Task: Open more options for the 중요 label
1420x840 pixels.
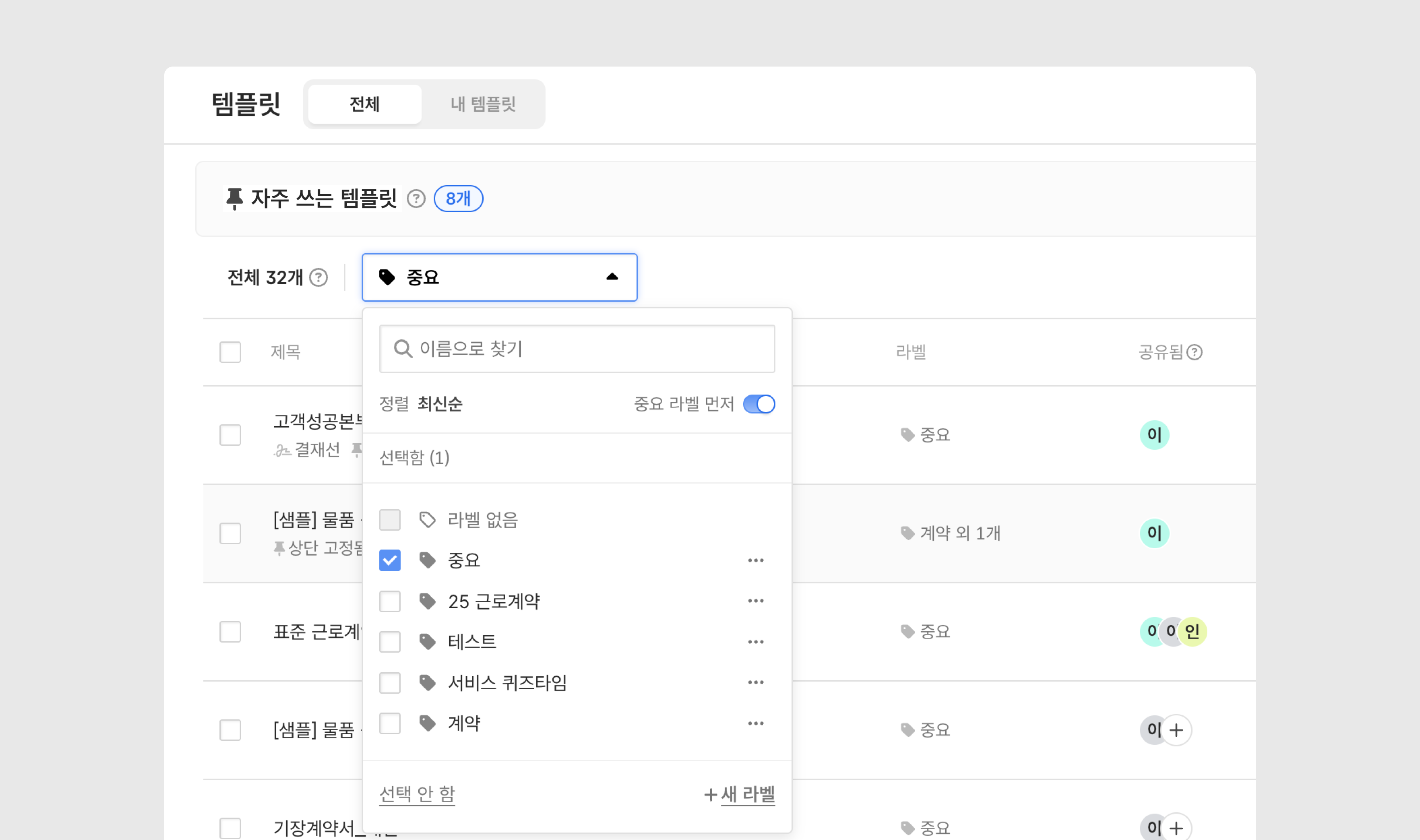Action: coord(755,560)
